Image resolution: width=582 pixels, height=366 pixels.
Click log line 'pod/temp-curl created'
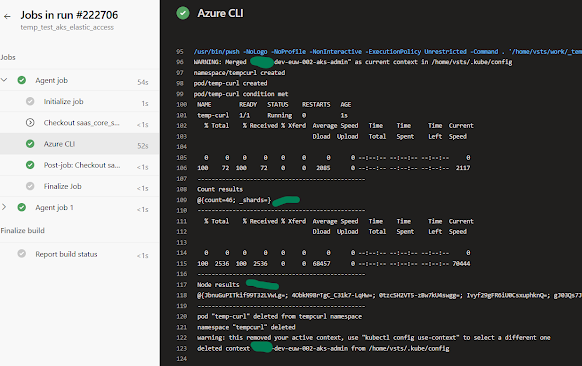coord(230,84)
